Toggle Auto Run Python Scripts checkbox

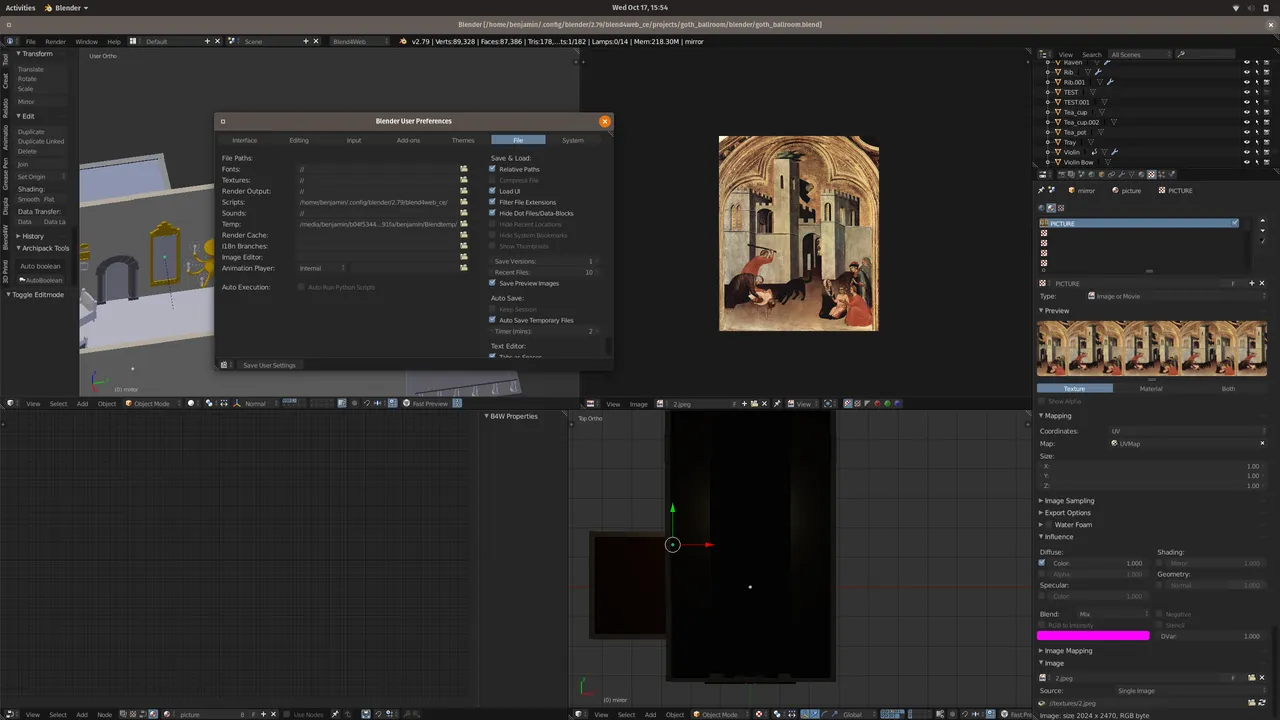click(301, 287)
